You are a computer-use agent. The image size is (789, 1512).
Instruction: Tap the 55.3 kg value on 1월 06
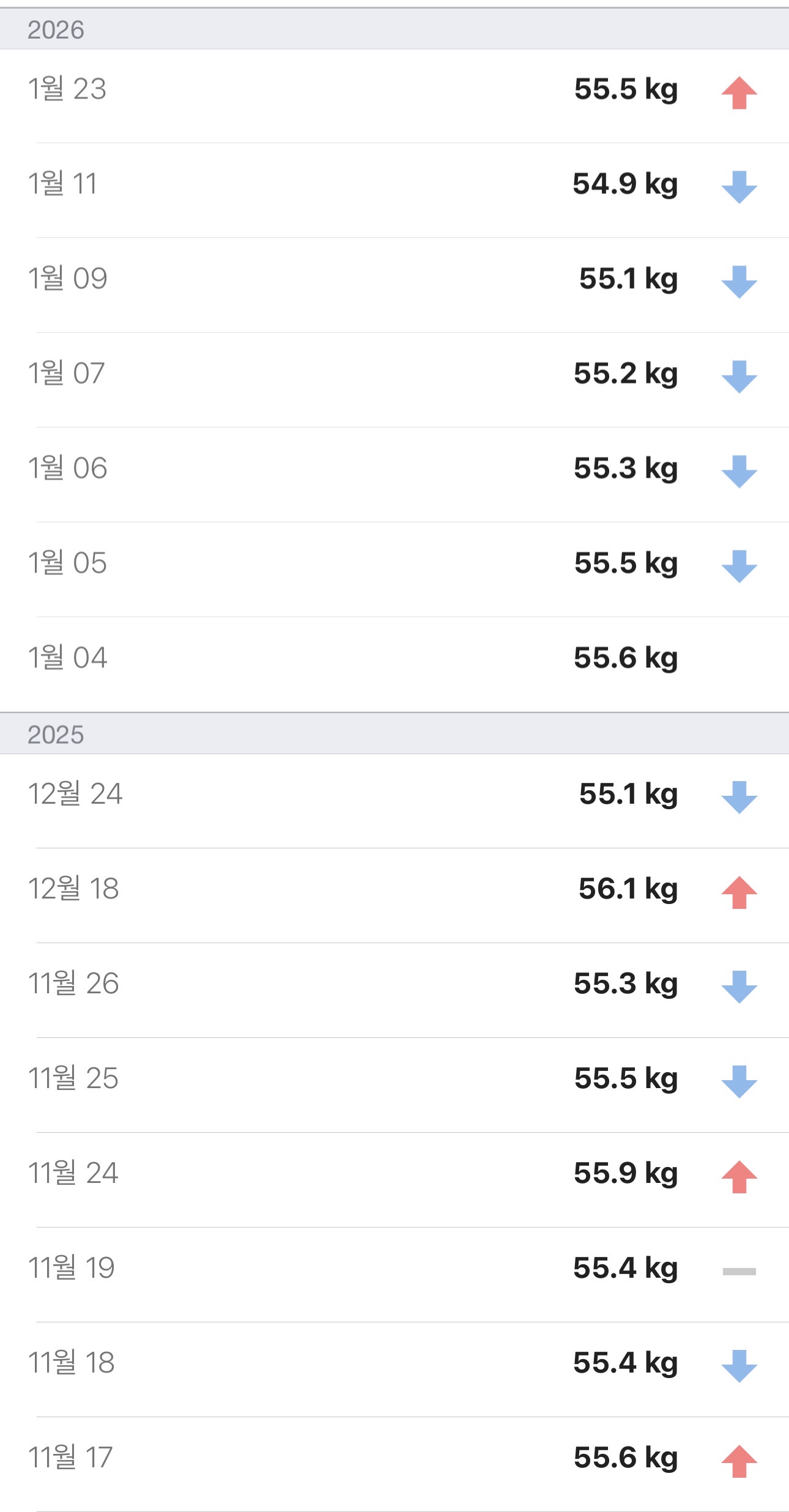coord(625,469)
